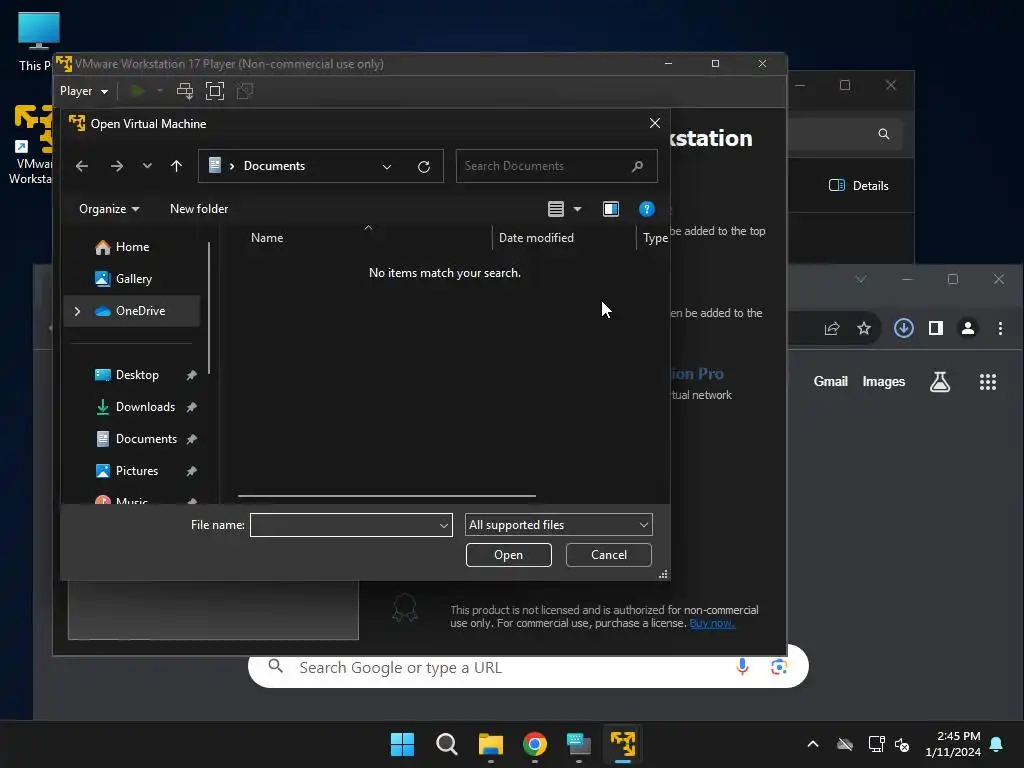Click the share page icon in Chrome
This screenshot has height=768, width=1024.
tap(832, 328)
